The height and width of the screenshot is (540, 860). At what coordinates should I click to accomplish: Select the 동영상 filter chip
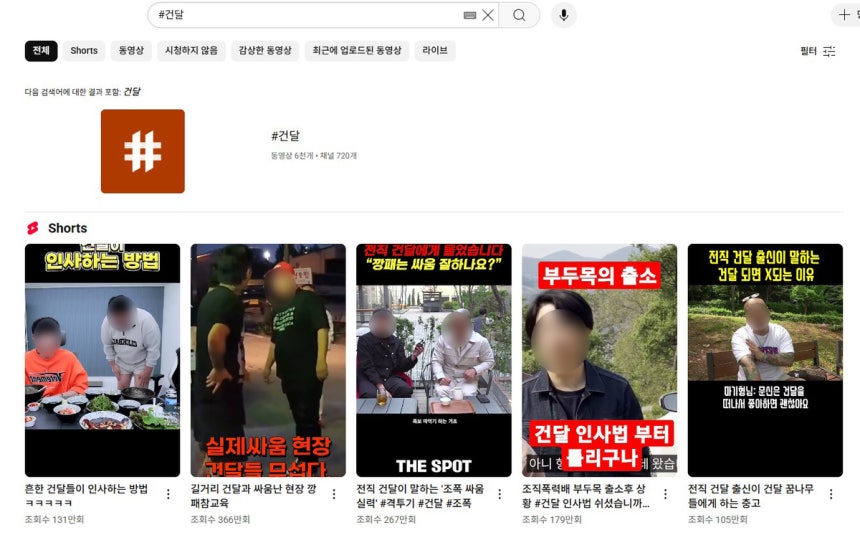click(131, 51)
